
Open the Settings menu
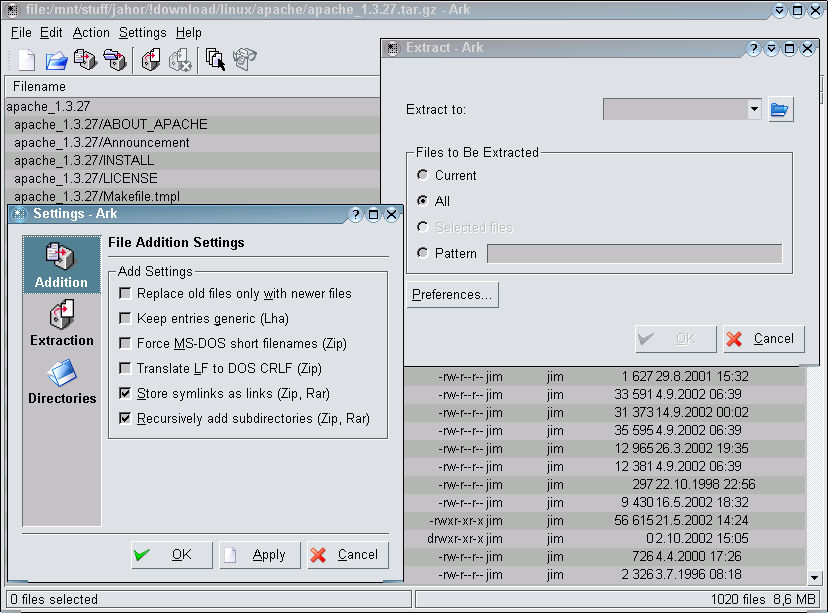tap(142, 32)
